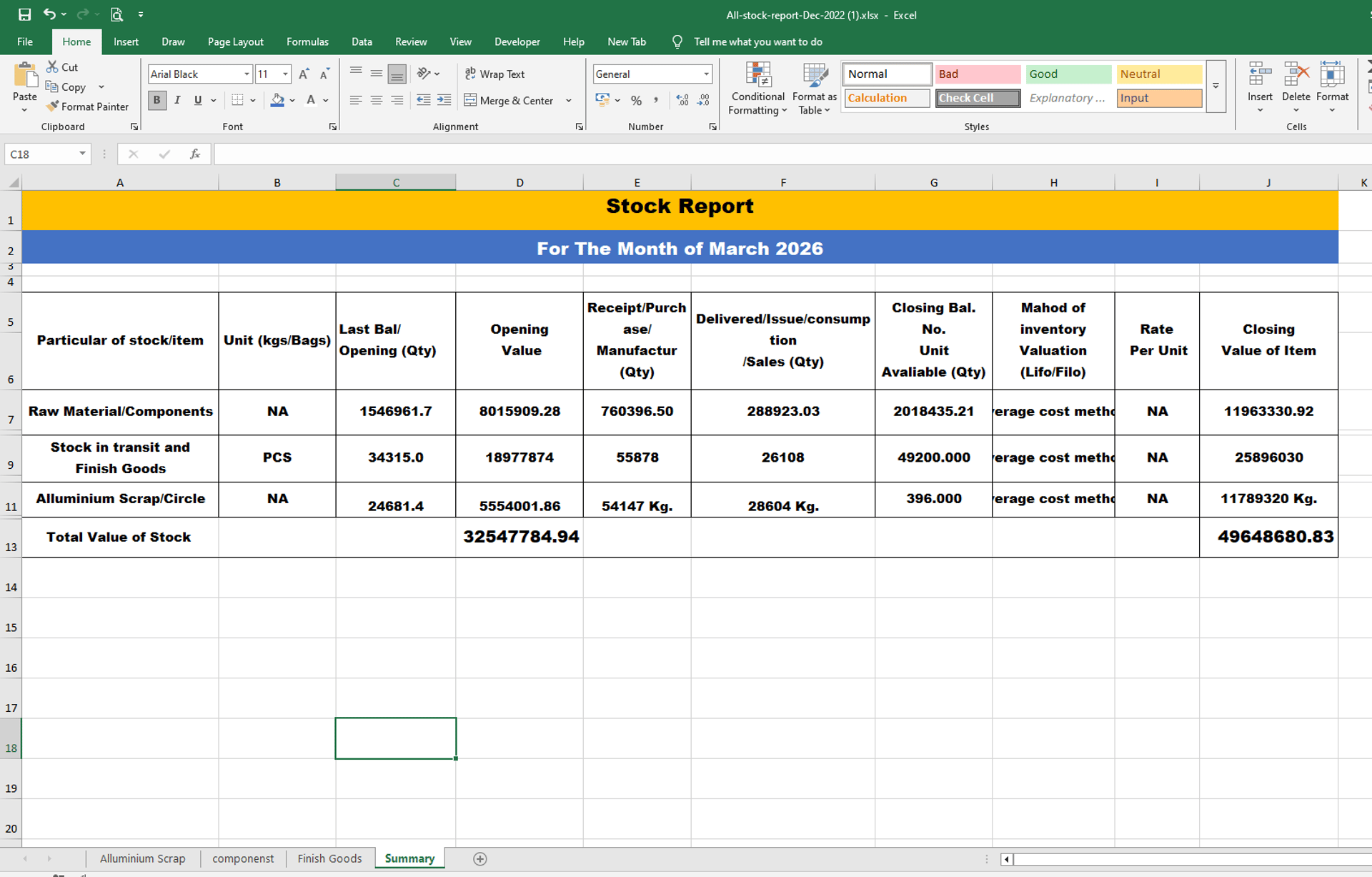1372x877 pixels.
Task: Open the Page Layout ribbon tab
Action: click(235, 41)
